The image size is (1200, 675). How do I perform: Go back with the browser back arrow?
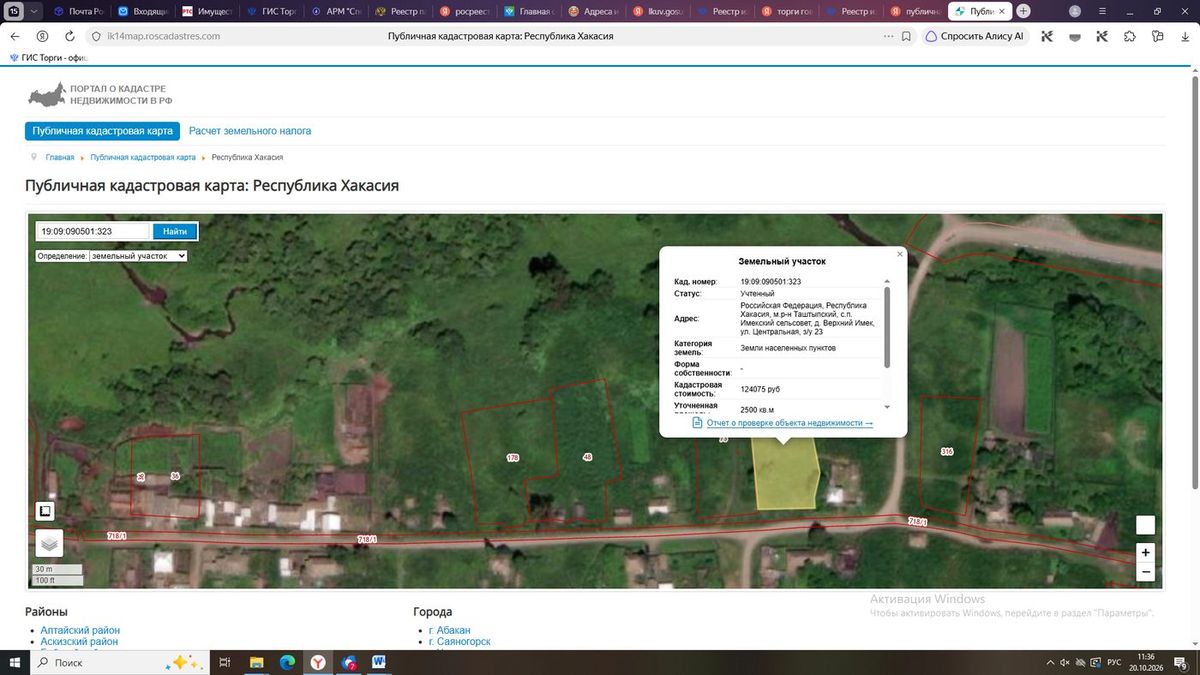[x=14, y=36]
